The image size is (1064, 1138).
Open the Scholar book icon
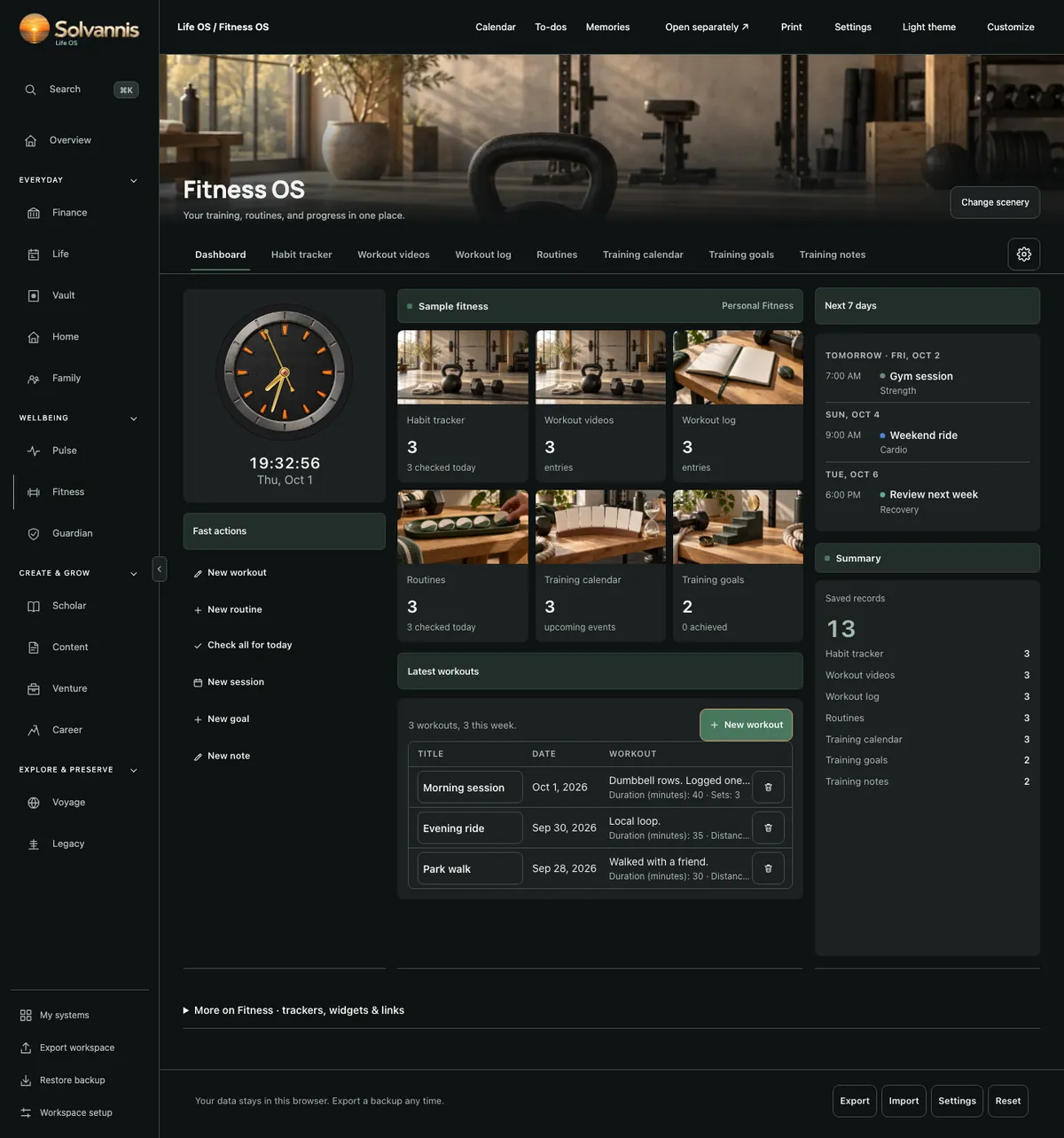34,606
